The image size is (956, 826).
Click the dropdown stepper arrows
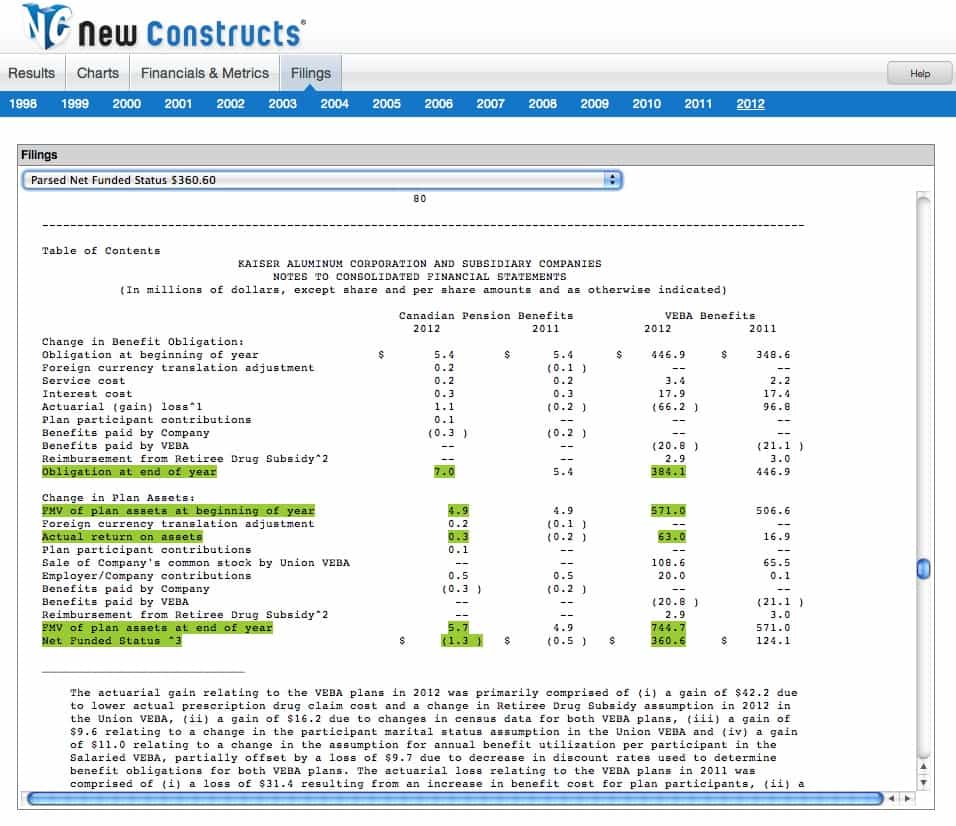[612, 180]
